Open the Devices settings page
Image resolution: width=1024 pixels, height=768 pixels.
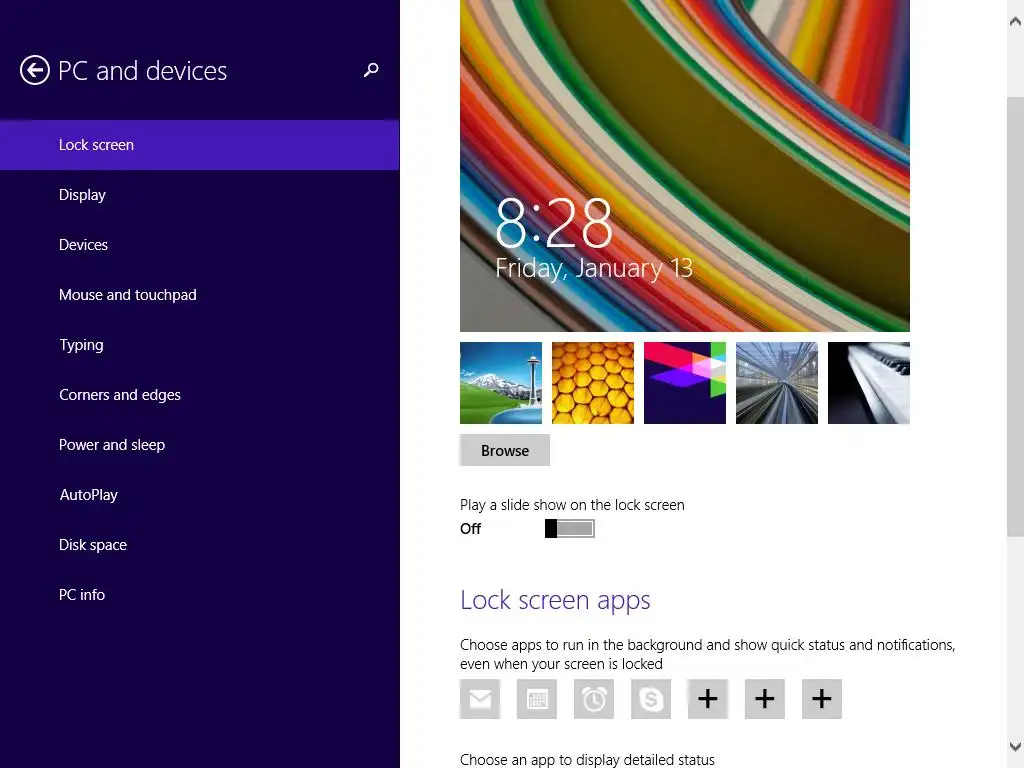(200, 245)
